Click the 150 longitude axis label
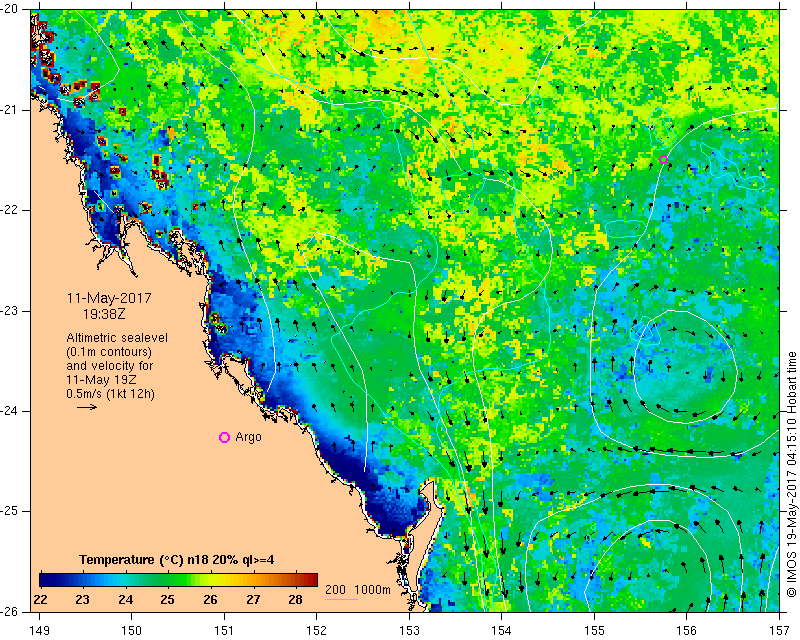 (132, 631)
